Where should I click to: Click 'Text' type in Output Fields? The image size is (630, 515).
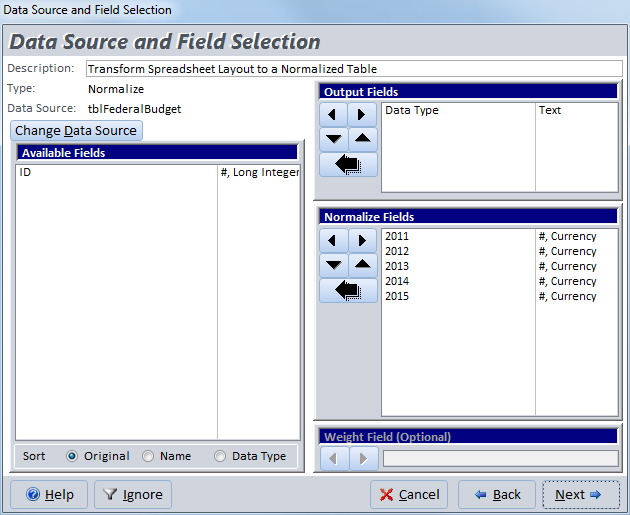550,110
